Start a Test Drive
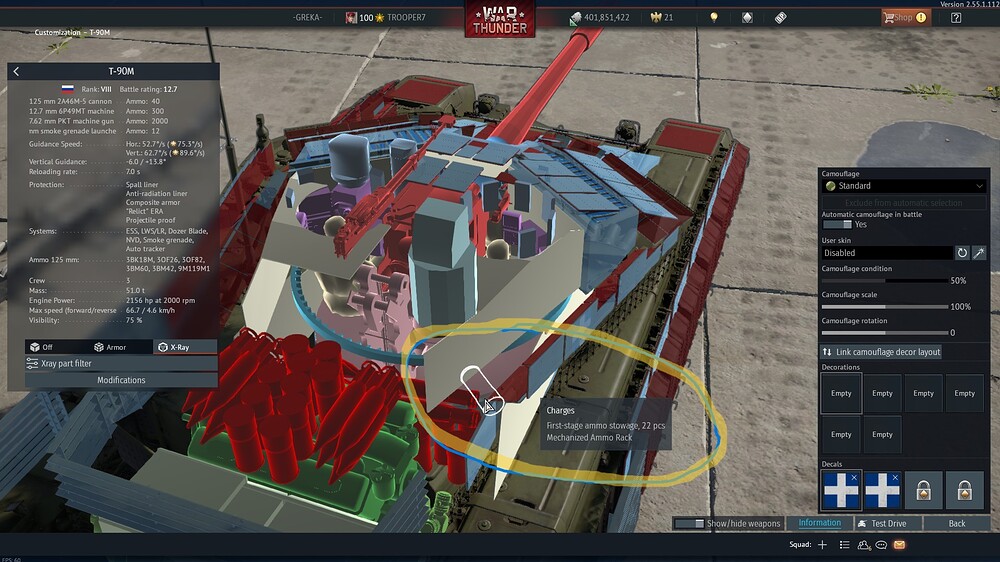 click(x=887, y=524)
